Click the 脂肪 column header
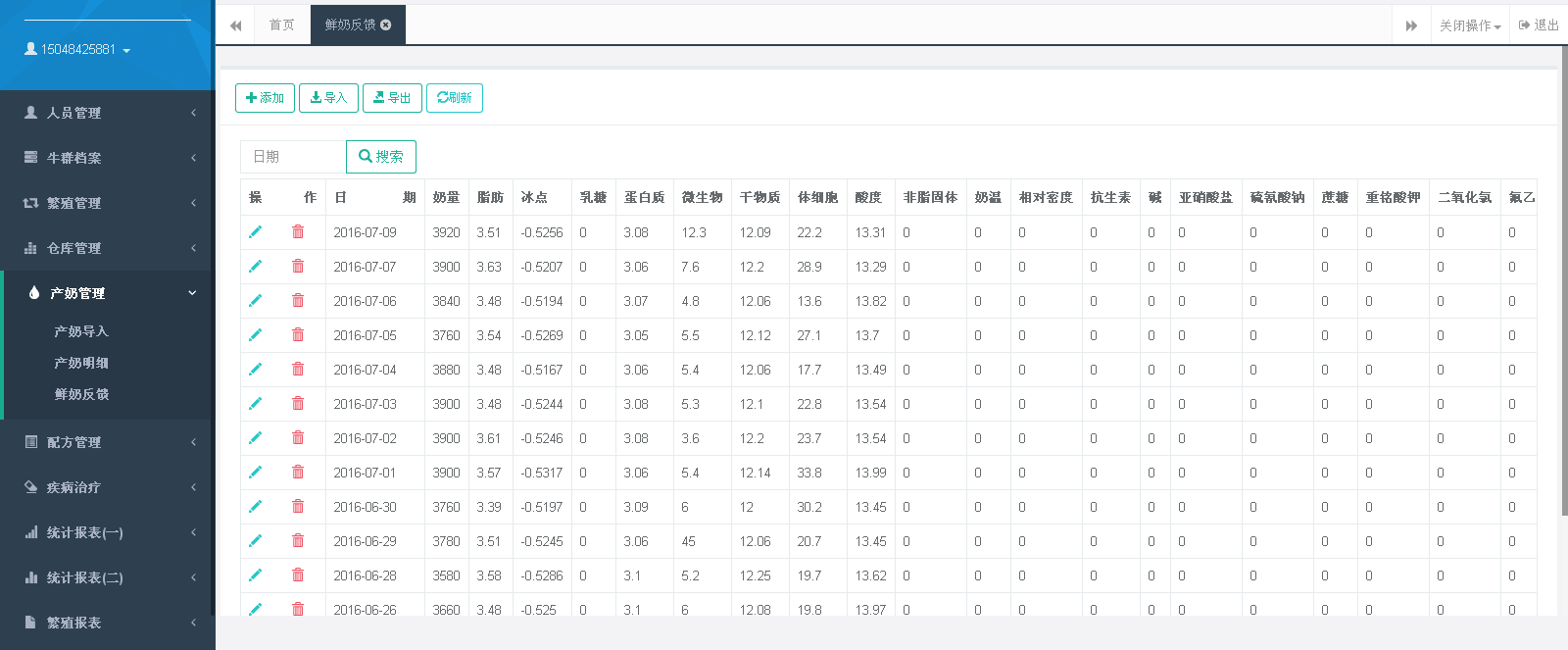Screen dimensions: 1568x650 pyautogui.click(x=490, y=197)
